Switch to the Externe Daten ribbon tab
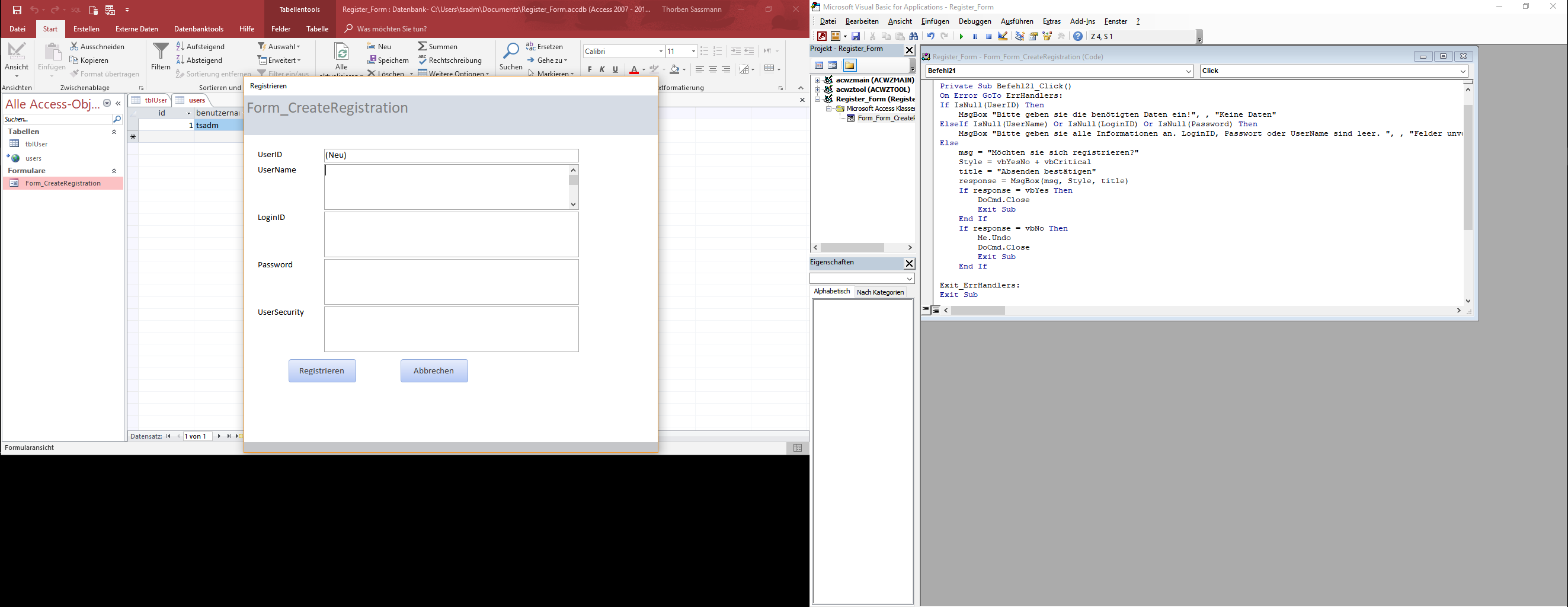This screenshot has width=1568, height=607. point(136,28)
